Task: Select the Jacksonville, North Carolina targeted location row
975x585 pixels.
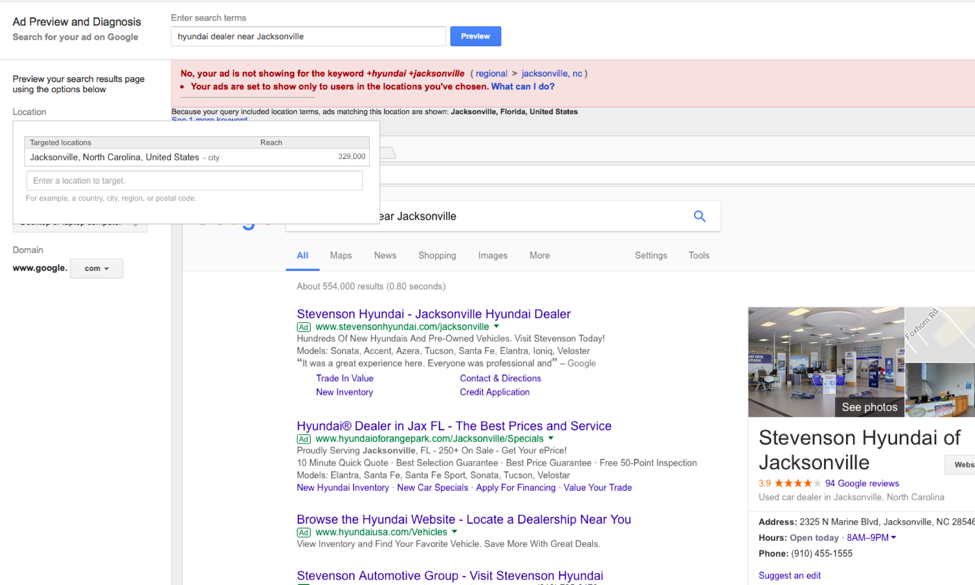Action: point(197,157)
